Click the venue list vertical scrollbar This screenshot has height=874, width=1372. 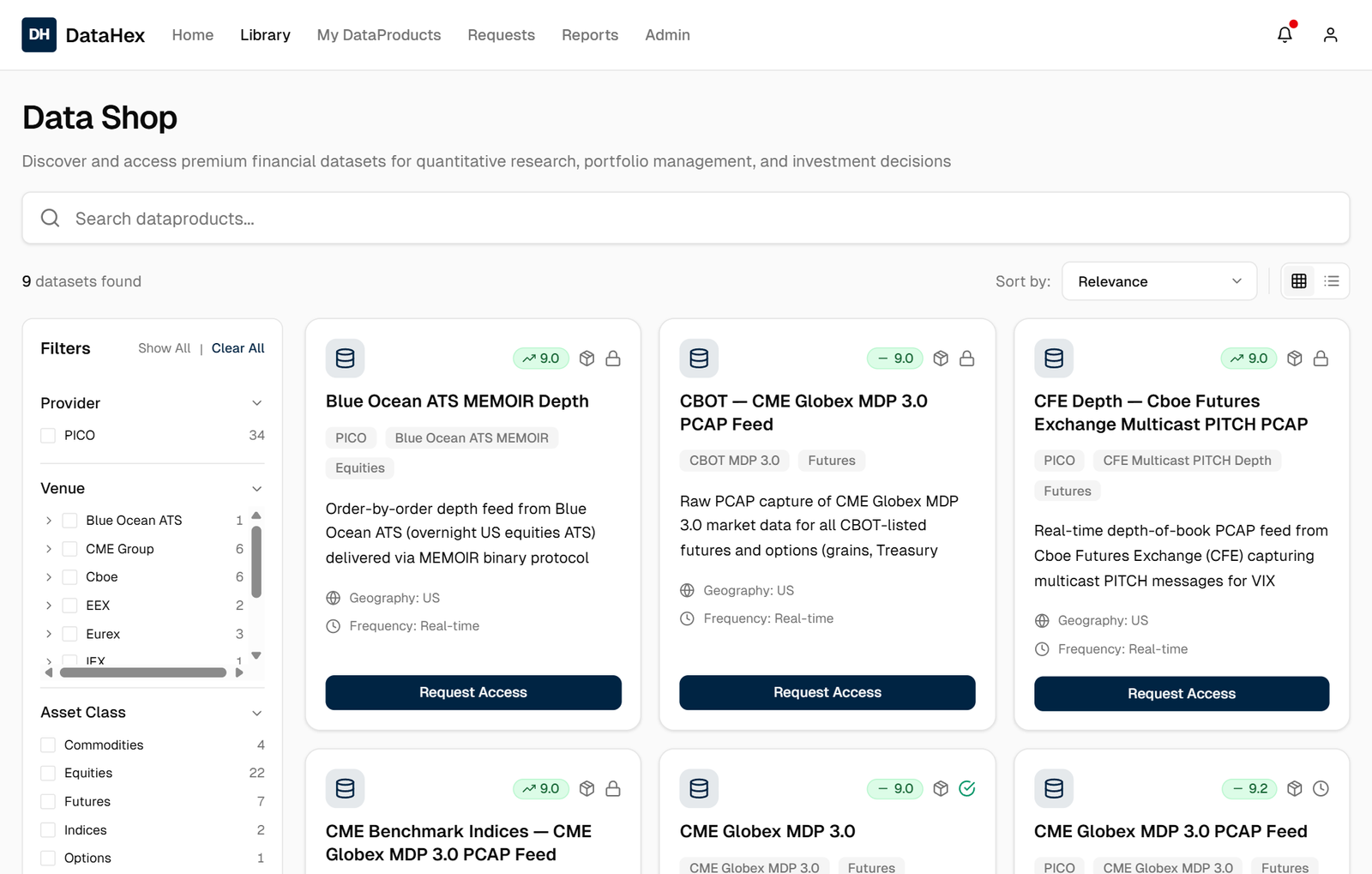tap(256, 562)
